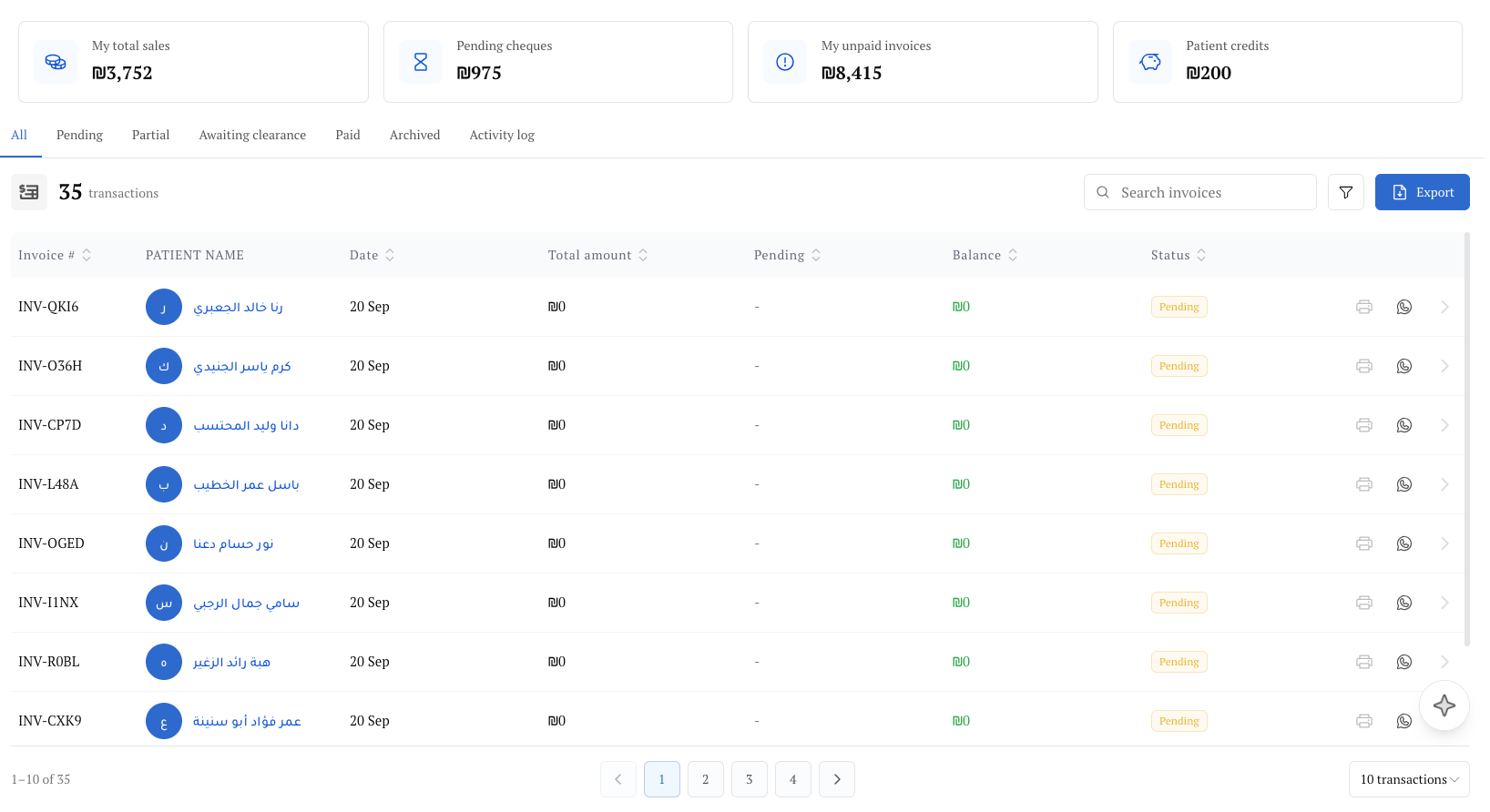Expand details of invoice INV-CP7D with its chevron
1490x812 pixels.
(x=1444, y=425)
